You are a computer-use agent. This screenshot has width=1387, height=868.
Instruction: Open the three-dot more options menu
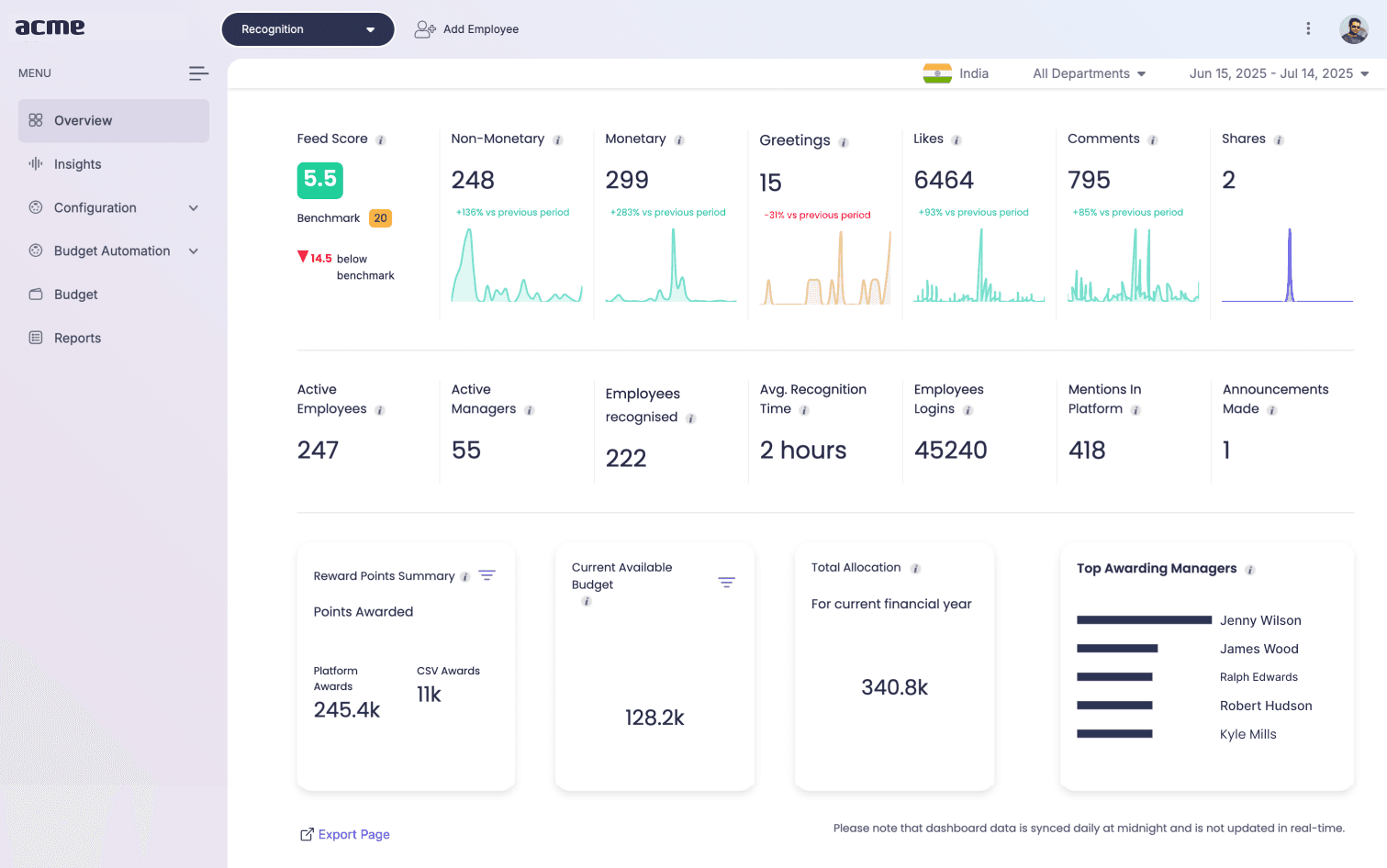click(1308, 28)
